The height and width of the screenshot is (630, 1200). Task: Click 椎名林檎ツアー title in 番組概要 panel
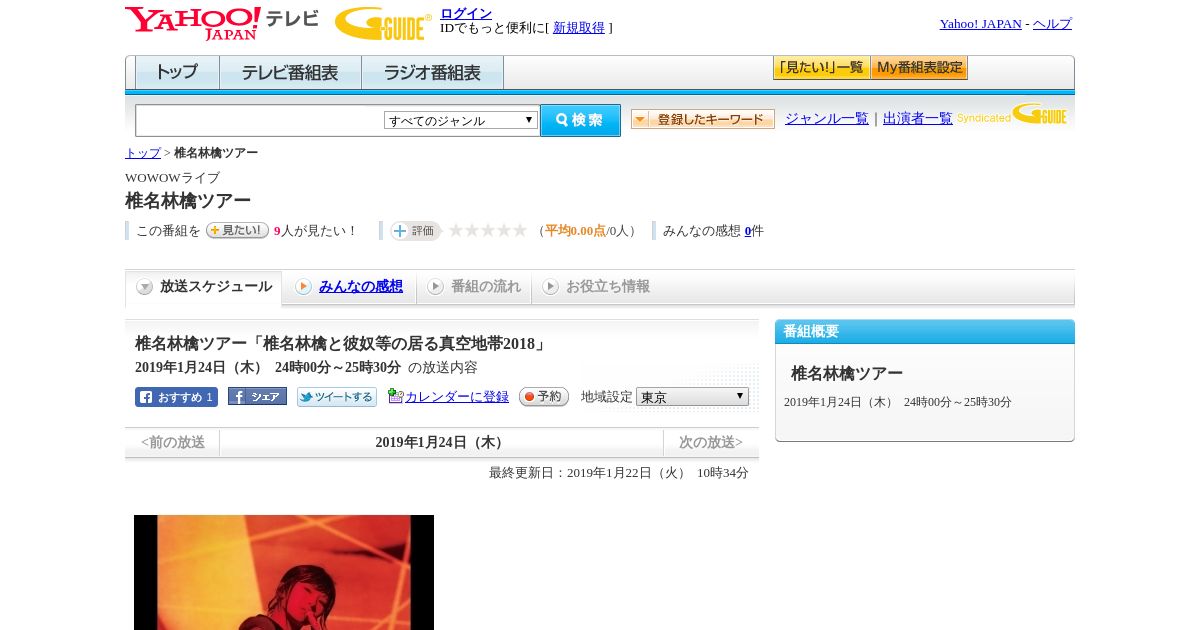point(847,373)
